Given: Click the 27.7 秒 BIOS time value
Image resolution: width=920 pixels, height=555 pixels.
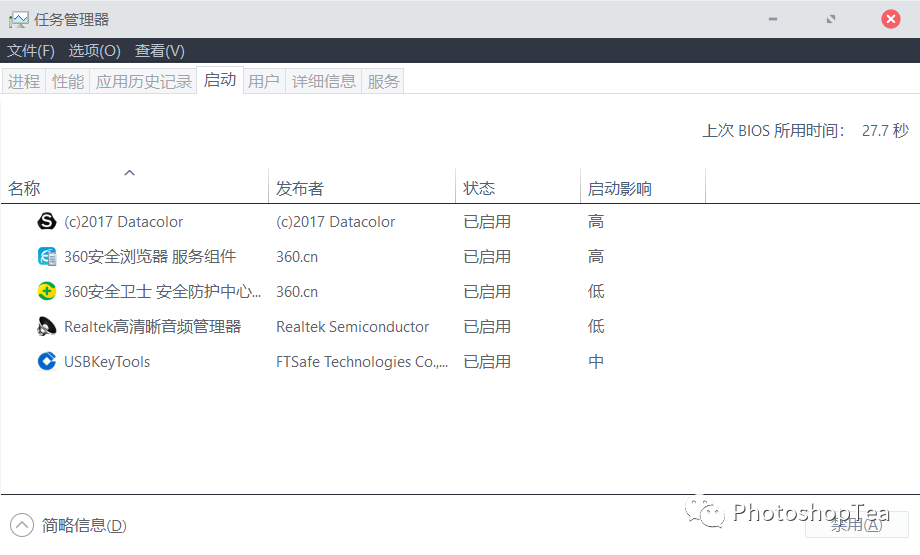Looking at the screenshot, I should (885, 130).
